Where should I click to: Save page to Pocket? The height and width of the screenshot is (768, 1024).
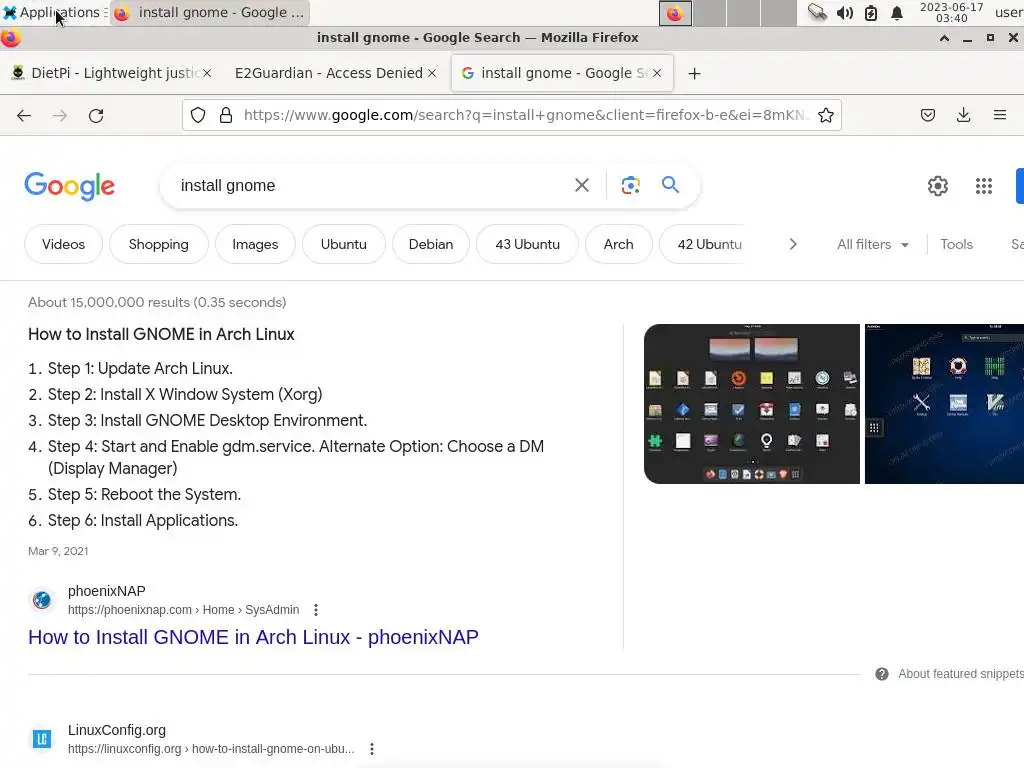click(x=927, y=116)
